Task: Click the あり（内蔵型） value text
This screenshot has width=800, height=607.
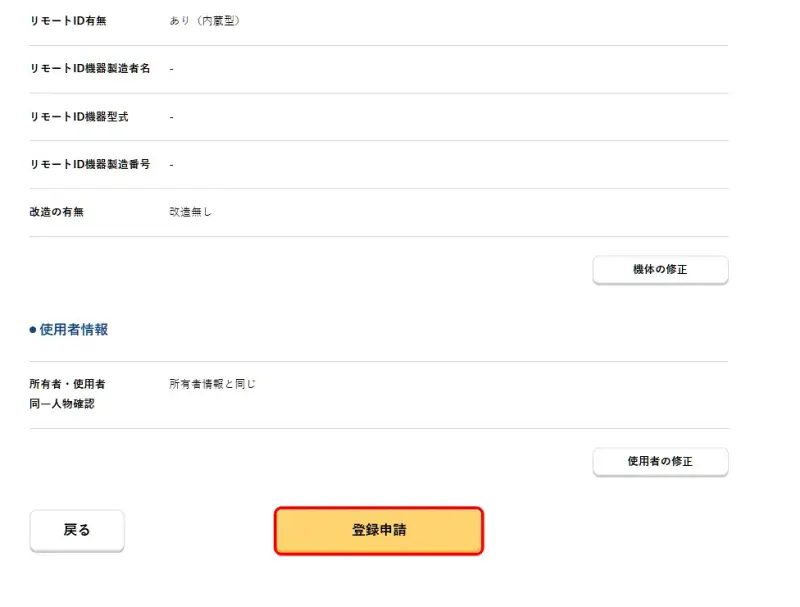Action: tap(204, 20)
